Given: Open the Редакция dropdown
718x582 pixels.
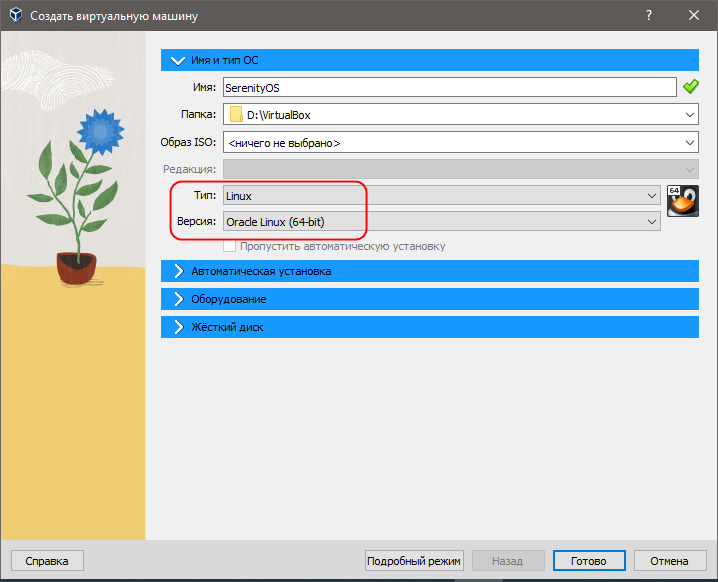Looking at the screenshot, I should pos(461,169).
